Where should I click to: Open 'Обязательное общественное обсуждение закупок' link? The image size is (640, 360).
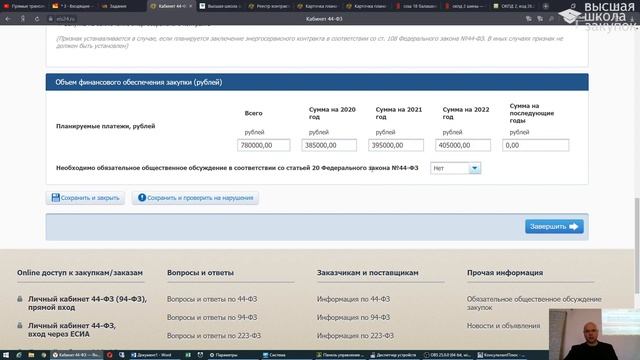tap(534, 303)
